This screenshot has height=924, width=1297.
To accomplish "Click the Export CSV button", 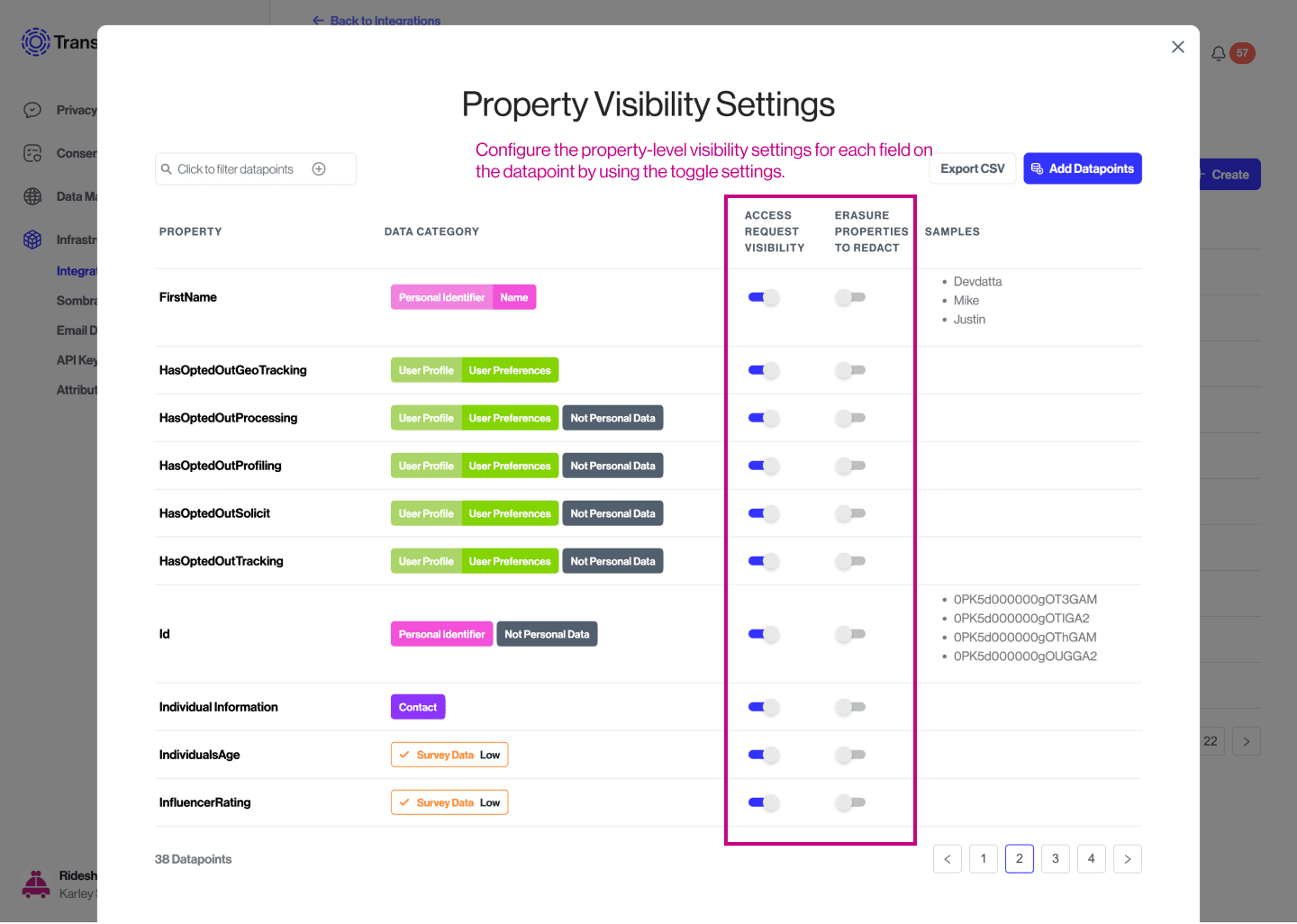I will coord(972,168).
